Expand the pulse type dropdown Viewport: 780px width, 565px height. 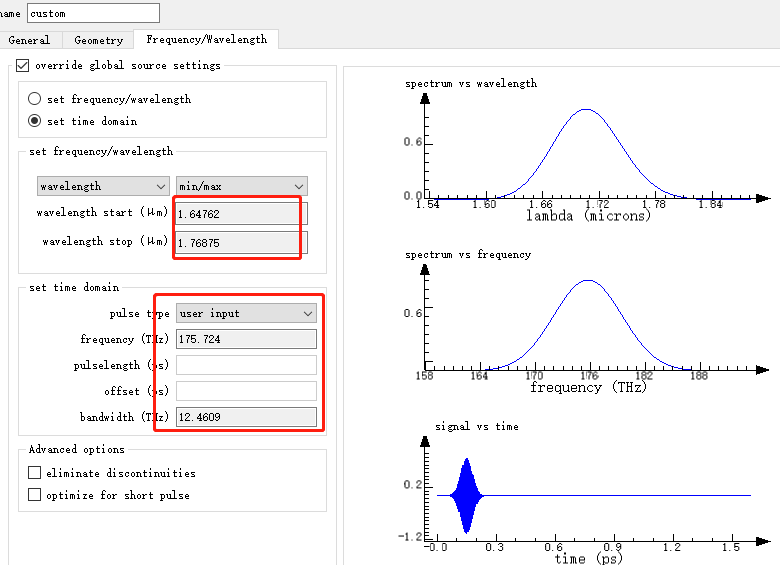pos(246,313)
